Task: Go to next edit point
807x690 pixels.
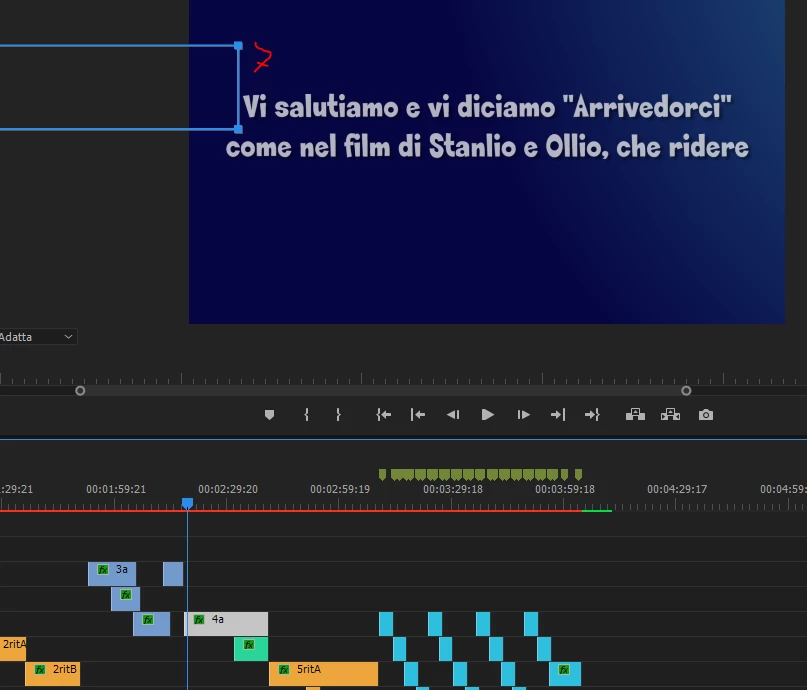Action: click(558, 415)
